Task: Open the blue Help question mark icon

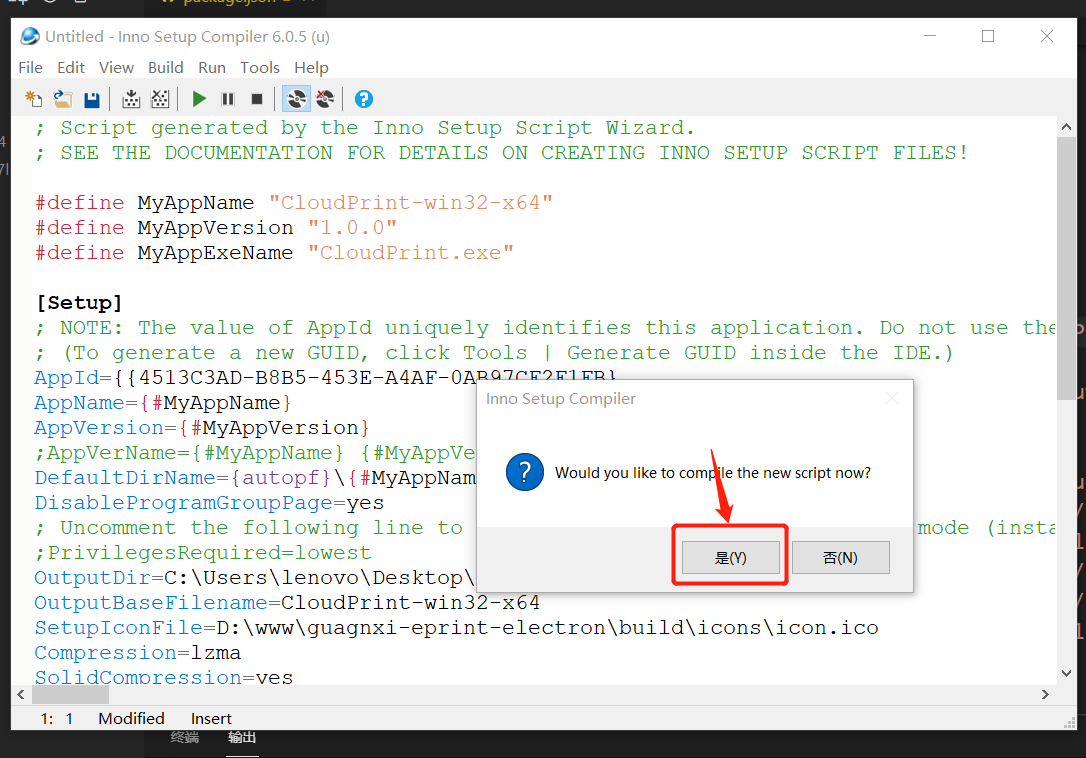Action: click(364, 99)
